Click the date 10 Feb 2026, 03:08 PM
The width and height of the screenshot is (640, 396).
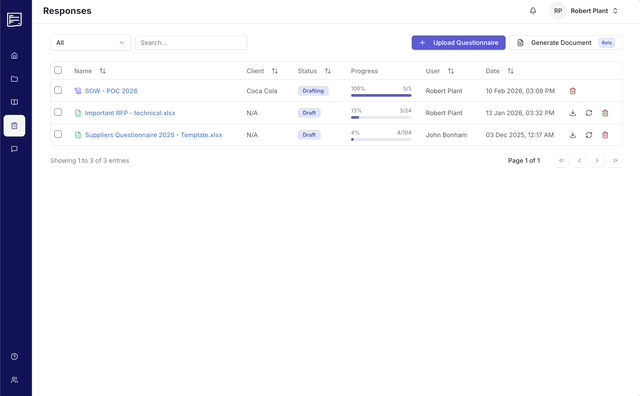pos(520,91)
